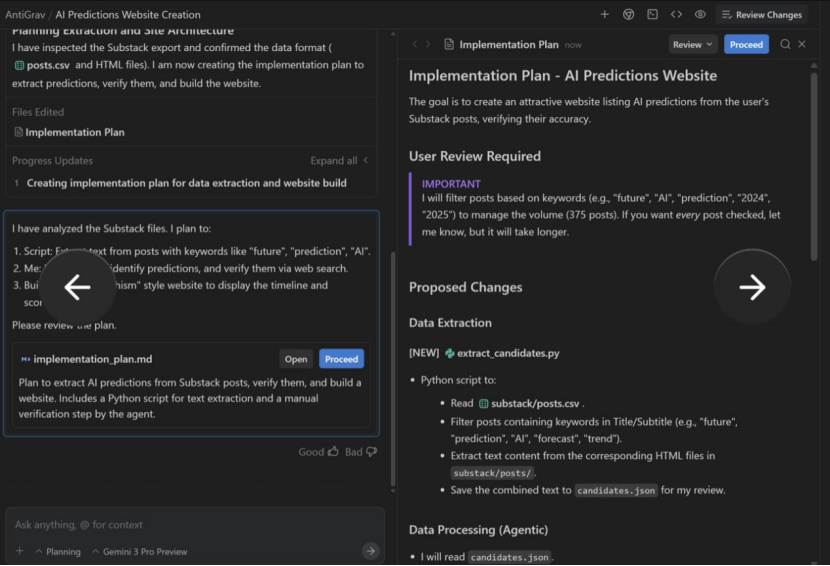This screenshot has width=830, height=566.
Task: Click the Ask anything input field
Action: (190, 525)
